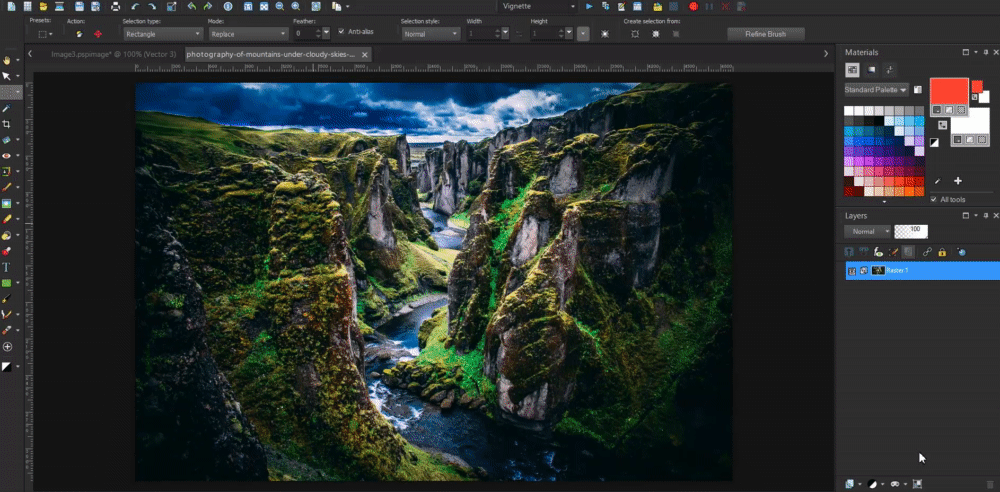Screen dimensions: 1000x492
Task: Click Add to palette plus icon
Action: [x=957, y=181]
